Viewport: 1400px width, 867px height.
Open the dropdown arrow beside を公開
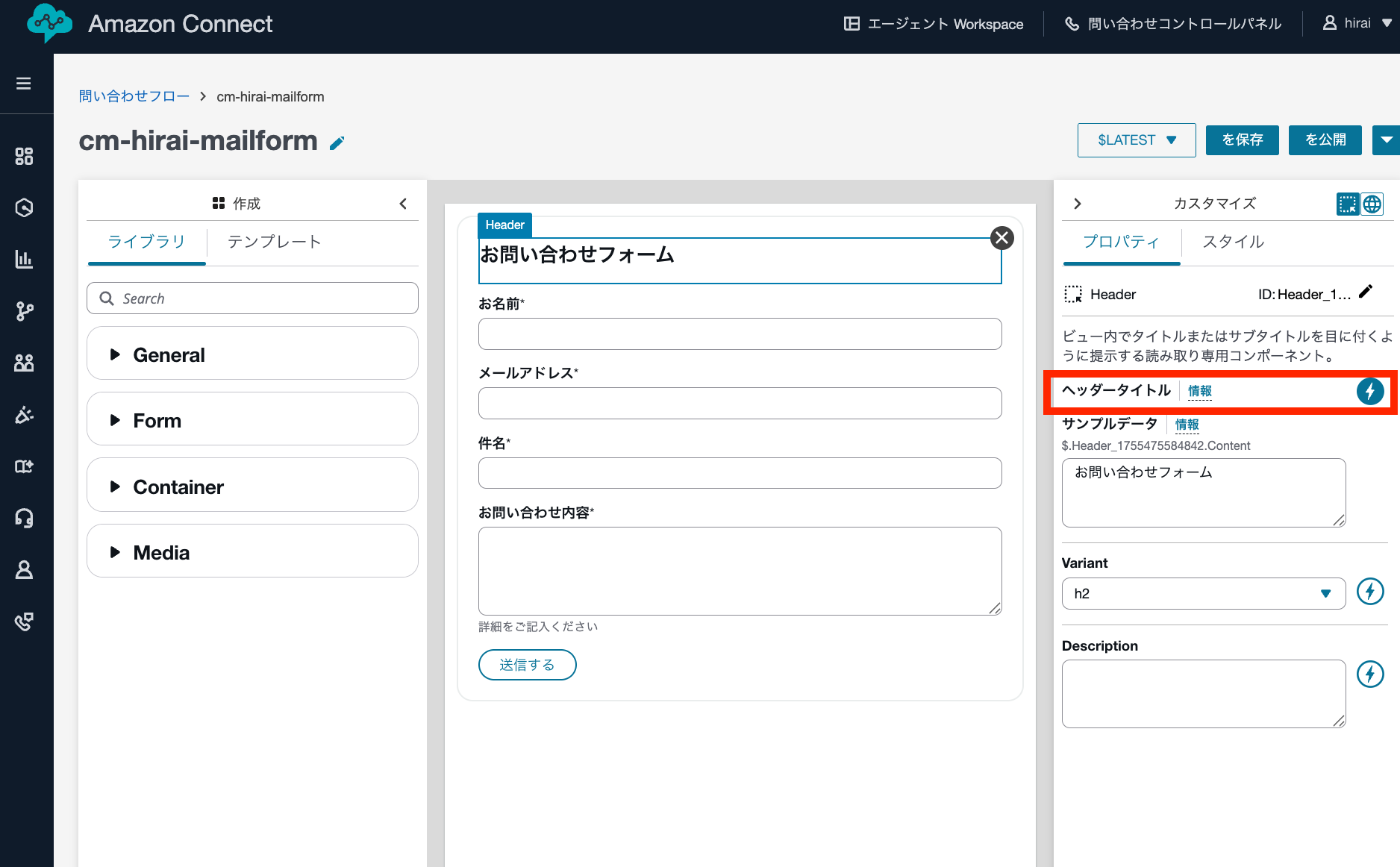(1386, 140)
